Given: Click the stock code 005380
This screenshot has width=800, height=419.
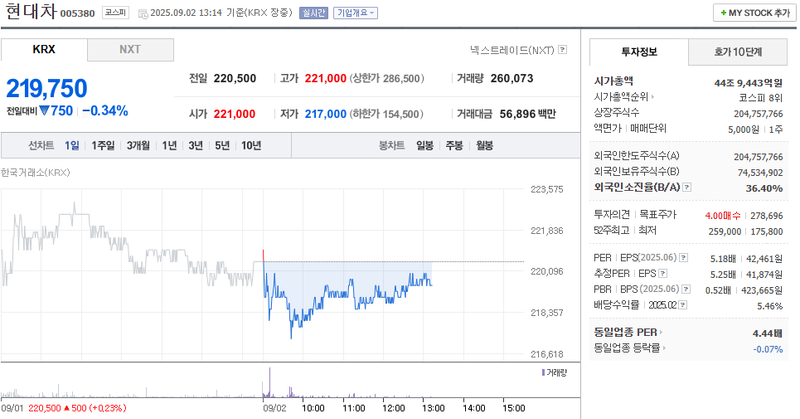Looking at the screenshot, I should tap(78, 14).
